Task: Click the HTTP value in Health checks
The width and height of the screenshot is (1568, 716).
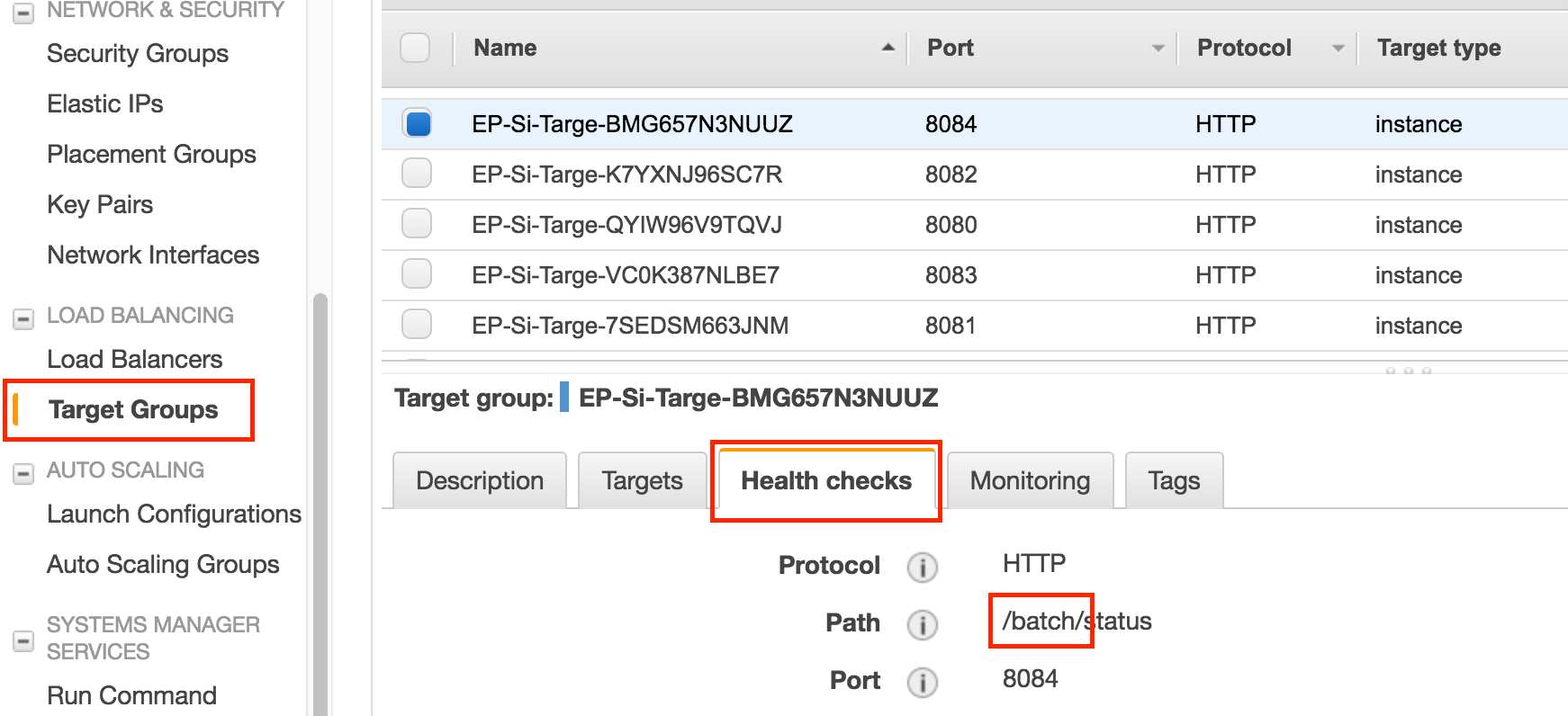Action: tap(1034, 564)
